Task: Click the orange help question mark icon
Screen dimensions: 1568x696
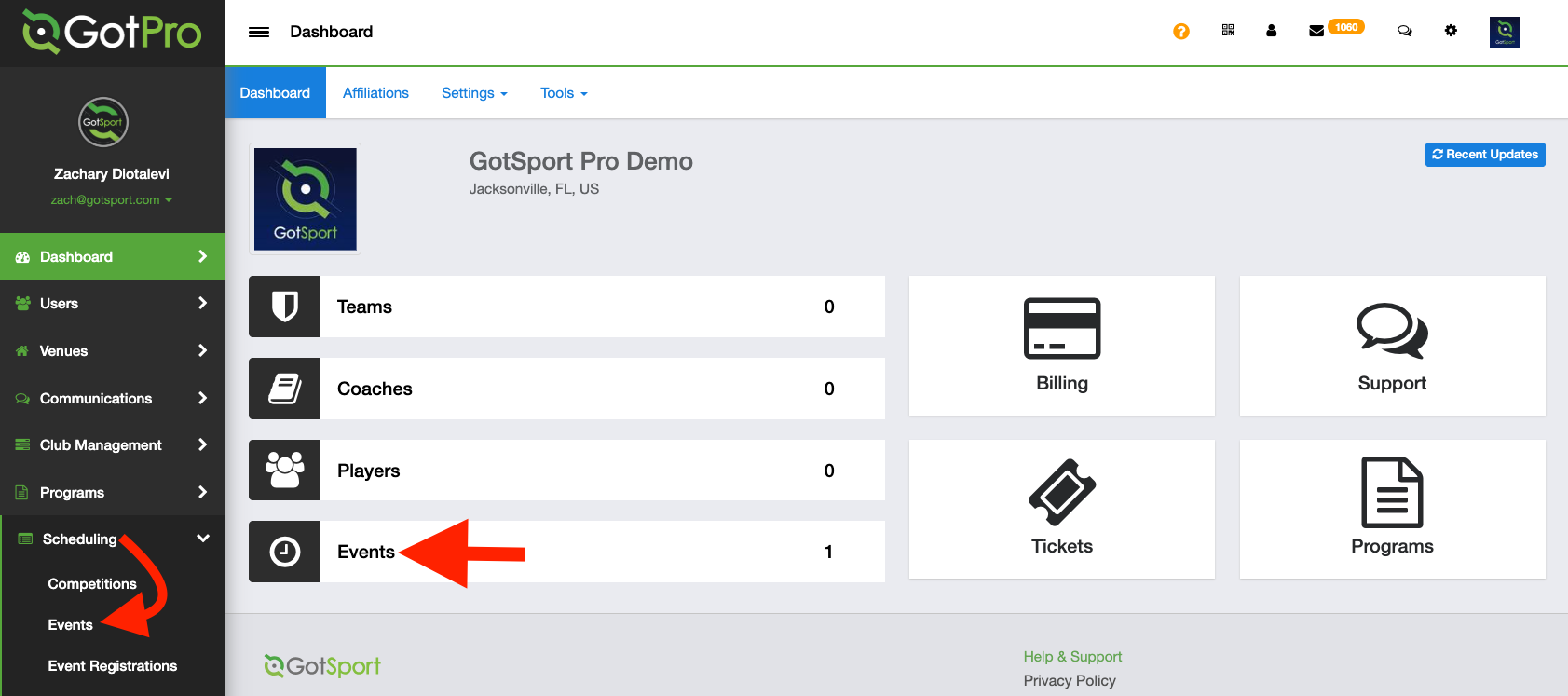Action: [x=1180, y=32]
